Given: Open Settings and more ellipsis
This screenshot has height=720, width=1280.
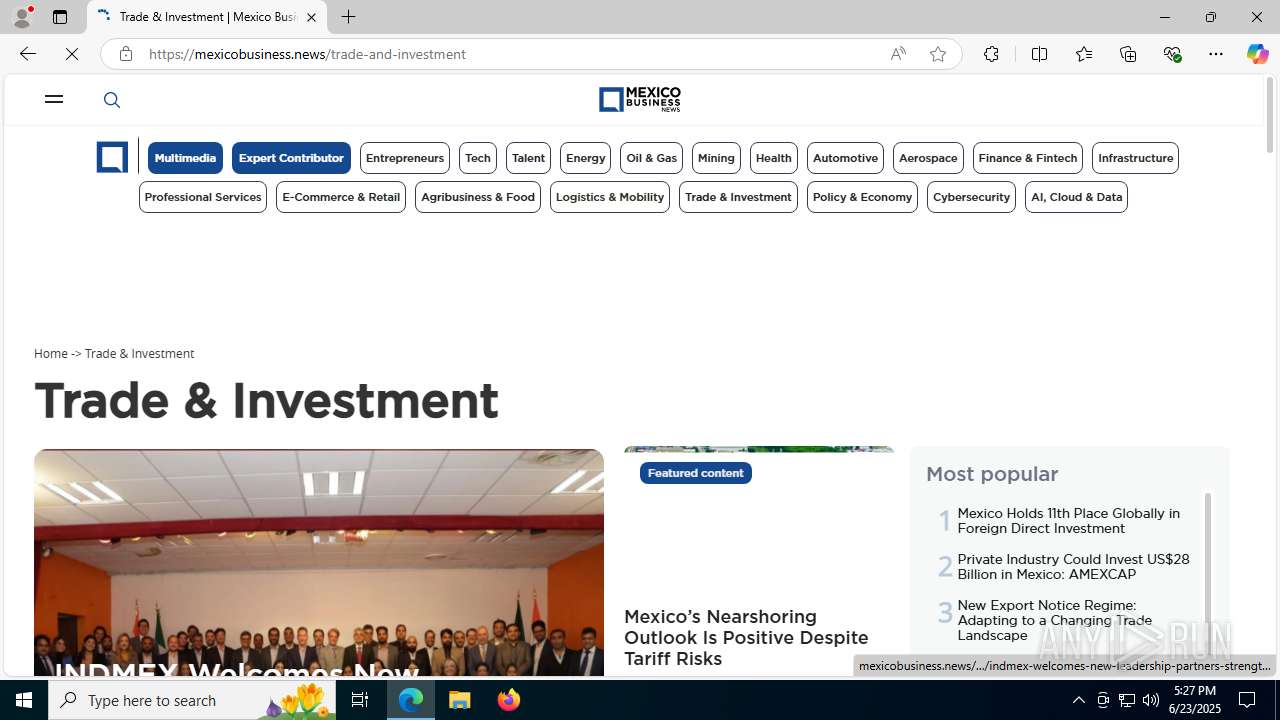Looking at the screenshot, I should pos(1216,54).
